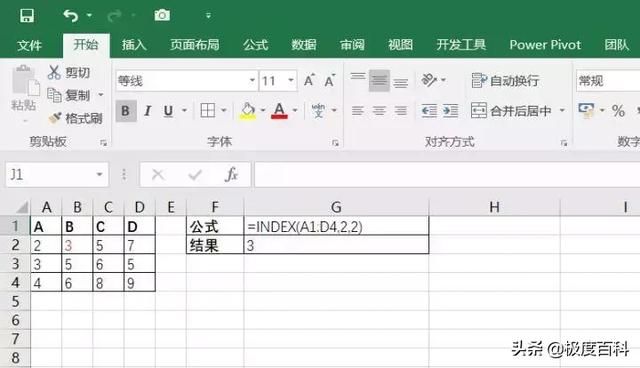This screenshot has width=640, height=368.
Task: Click the align left icon
Action: [358, 111]
